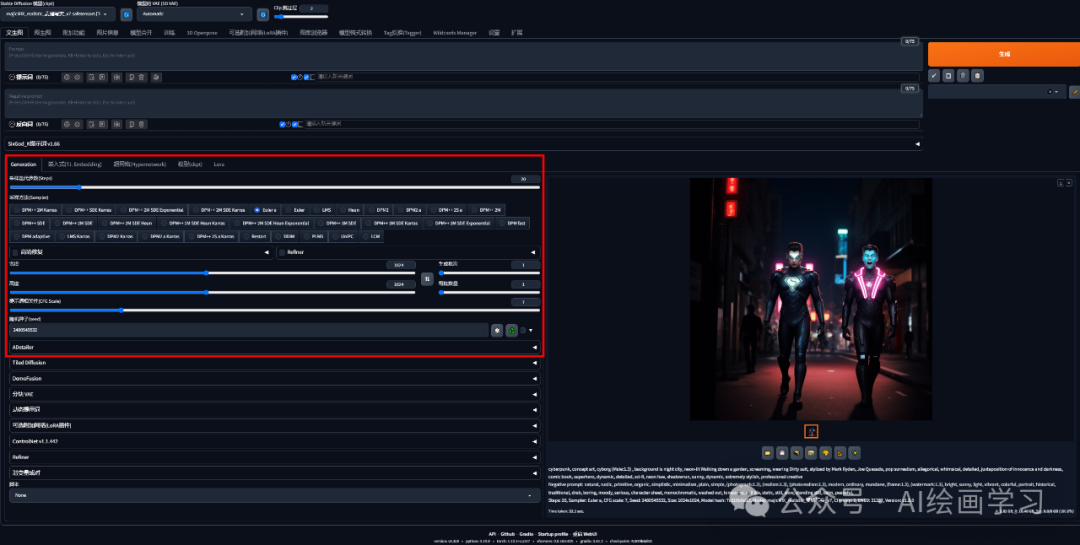Click the generated cyberpunk output image
The width and height of the screenshot is (1080, 545).
click(811, 298)
